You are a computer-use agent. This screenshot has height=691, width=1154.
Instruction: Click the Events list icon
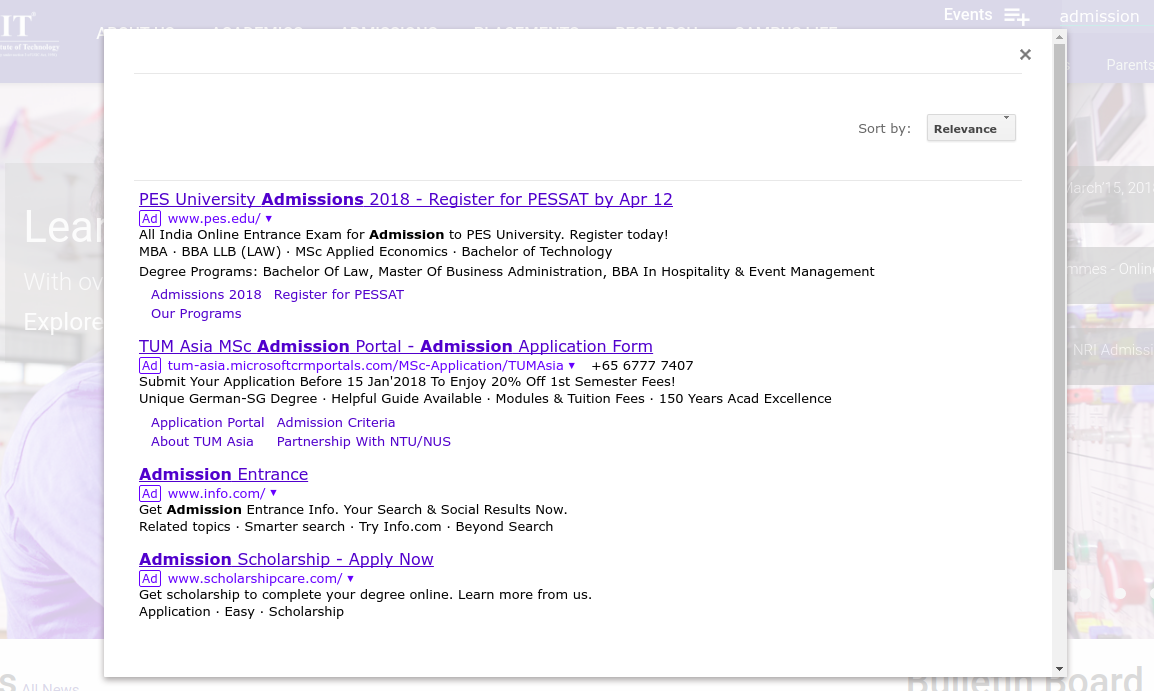click(1016, 16)
